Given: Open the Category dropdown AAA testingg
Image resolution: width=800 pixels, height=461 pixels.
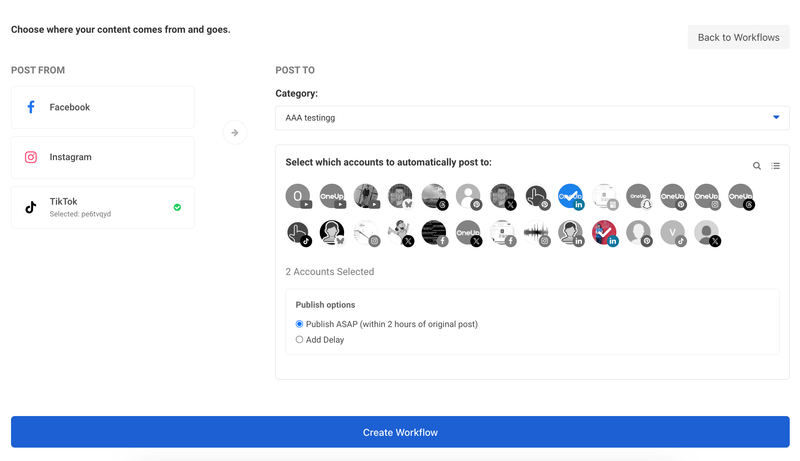Looking at the screenshot, I should pyautogui.click(x=532, y=118).
